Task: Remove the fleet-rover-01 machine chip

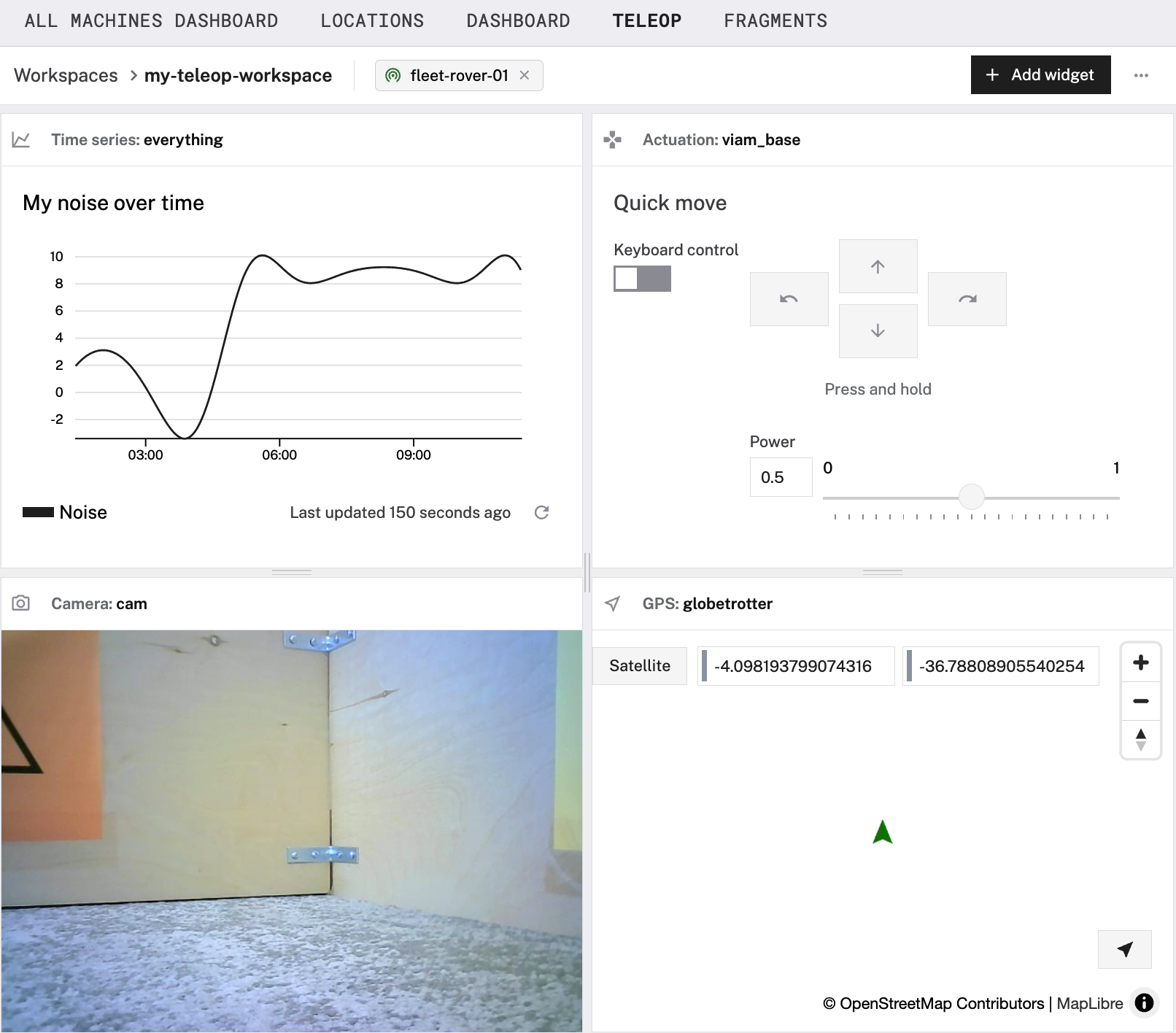Action: tap(524, 75)
